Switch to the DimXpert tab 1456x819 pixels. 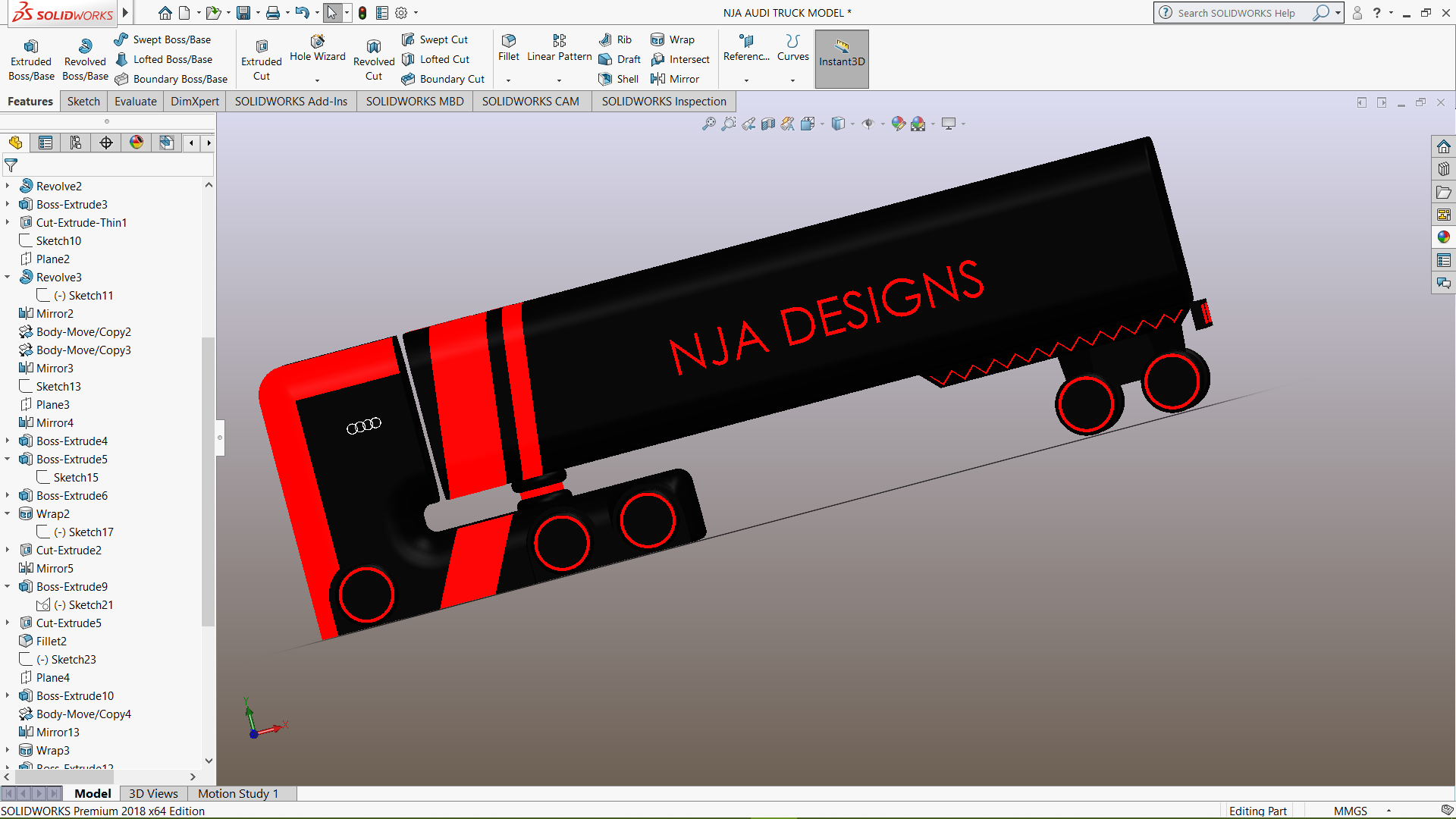(x=195, y=102)
